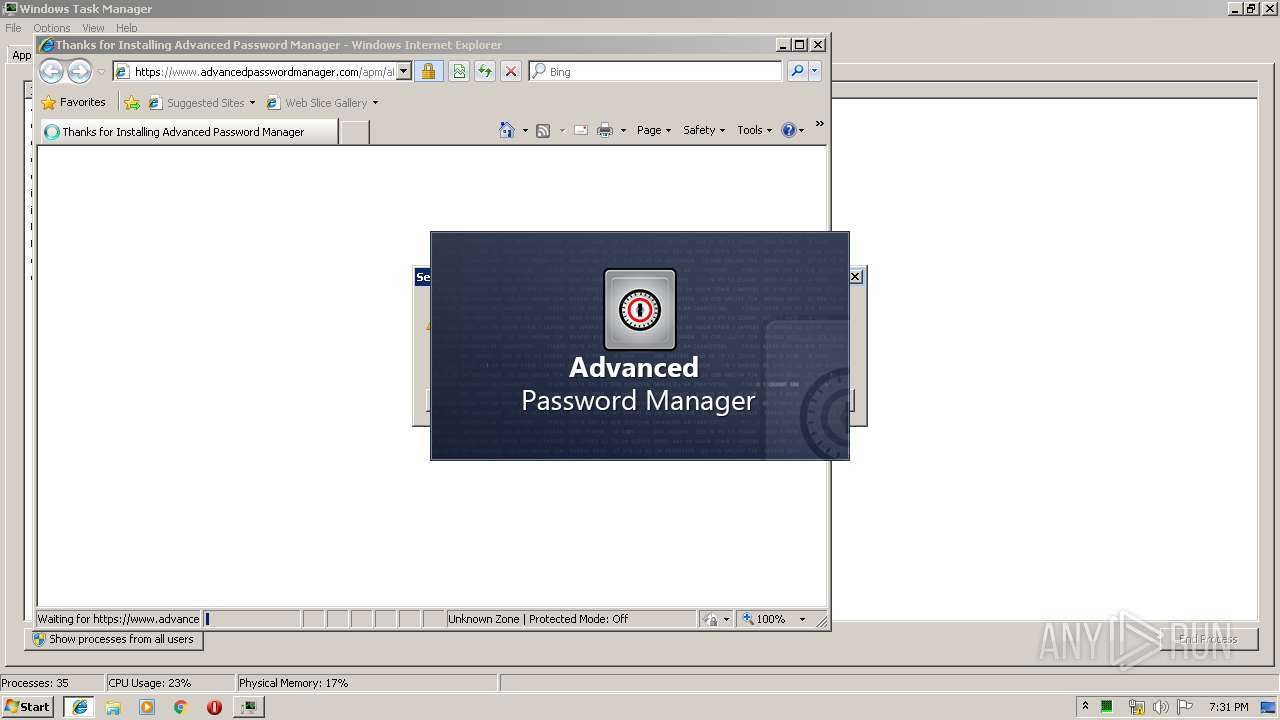Click the Read Mail icon
The image size is (1280, 720).
580,130
